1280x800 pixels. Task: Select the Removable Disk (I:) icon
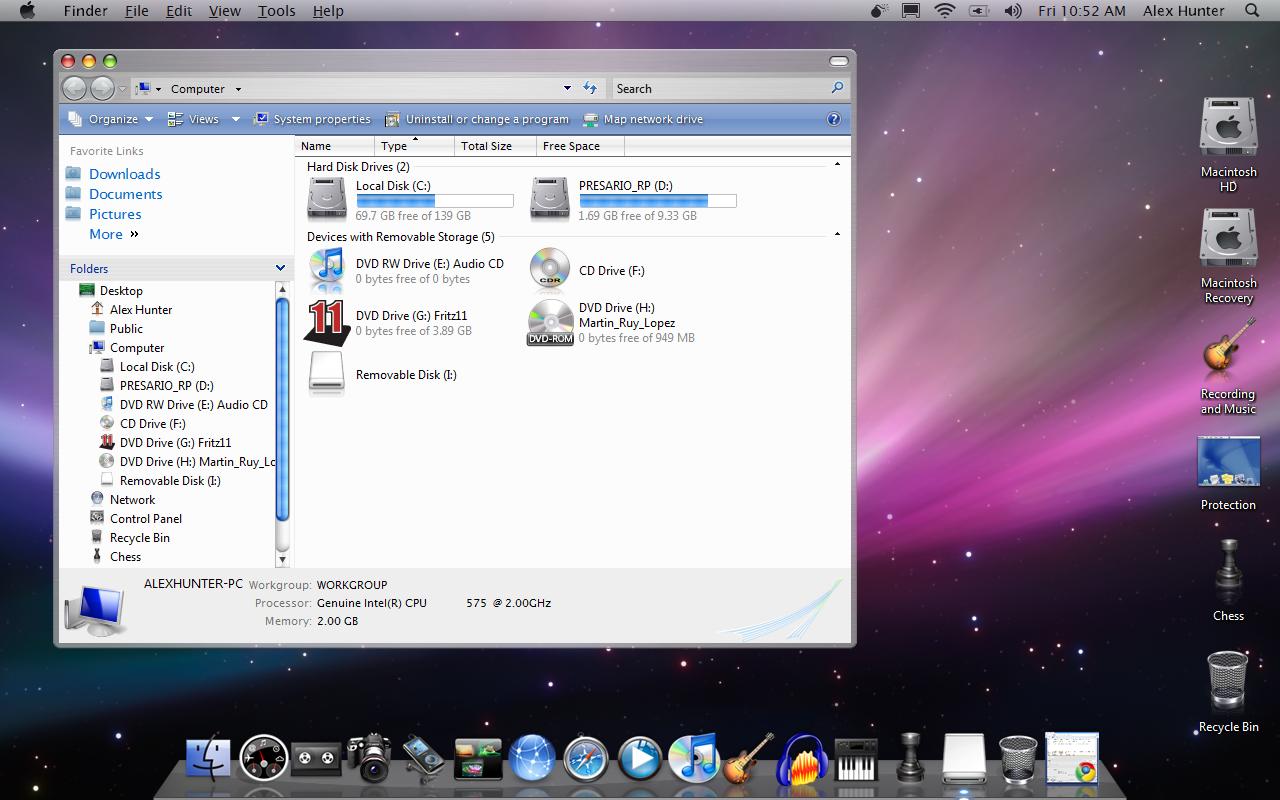click(x=327, y=374)
